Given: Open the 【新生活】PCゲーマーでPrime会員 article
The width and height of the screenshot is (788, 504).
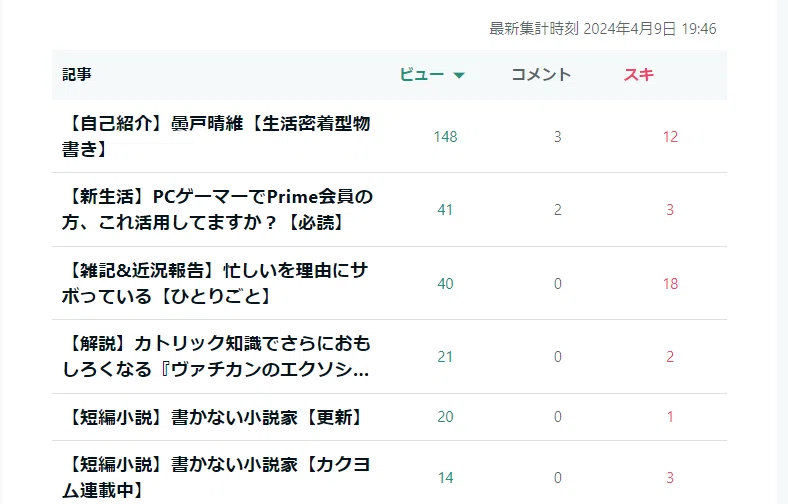Looking at the screenshot, I should point(217,210).
